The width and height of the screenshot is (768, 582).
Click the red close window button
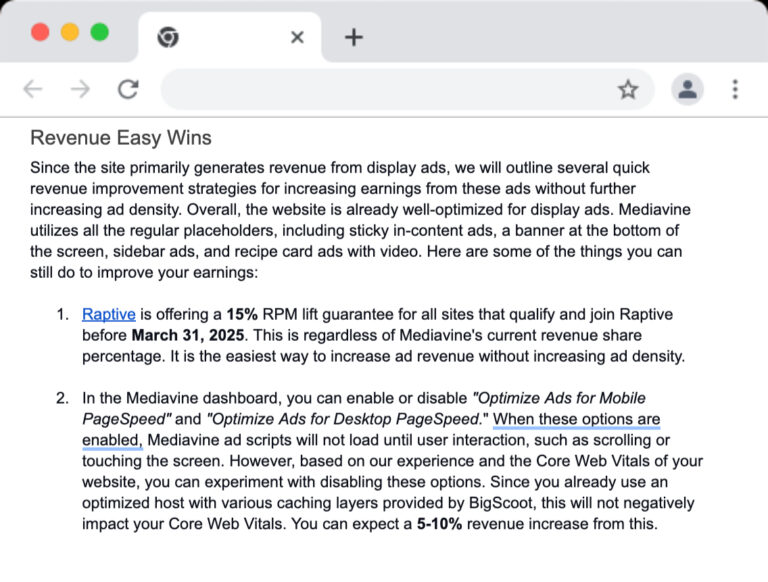pos(40,33)
